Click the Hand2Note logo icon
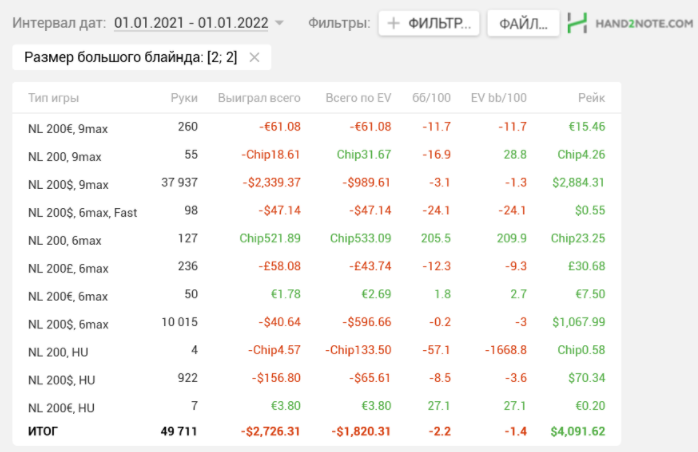Image resolution: width=698 pixels, height=452 pixels. click(x=576, y=23)
